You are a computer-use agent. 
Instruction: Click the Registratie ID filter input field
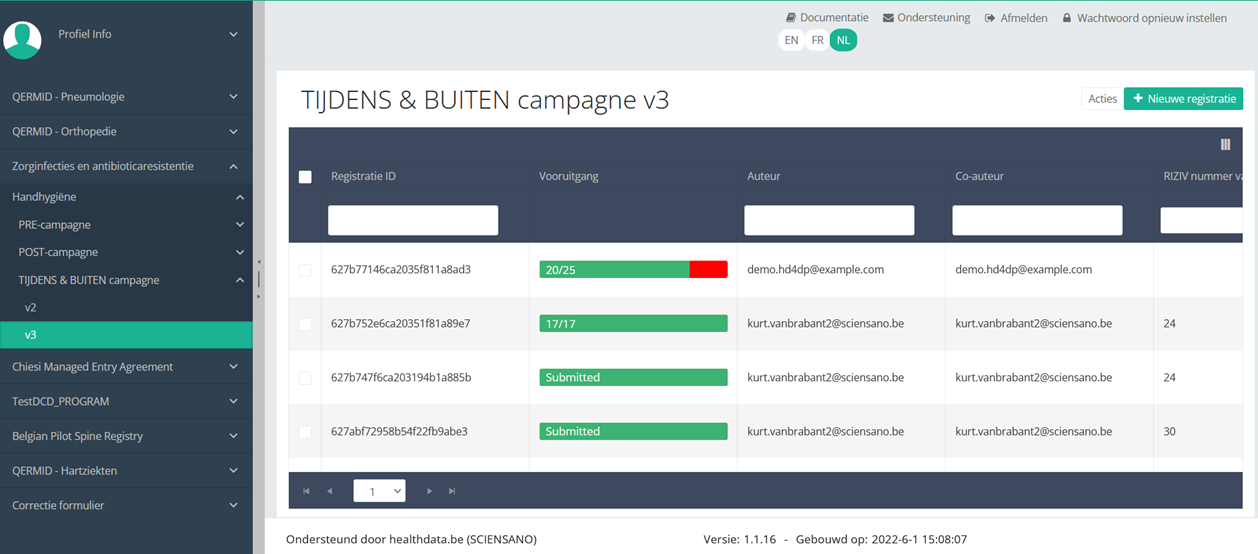coord(413,220)
